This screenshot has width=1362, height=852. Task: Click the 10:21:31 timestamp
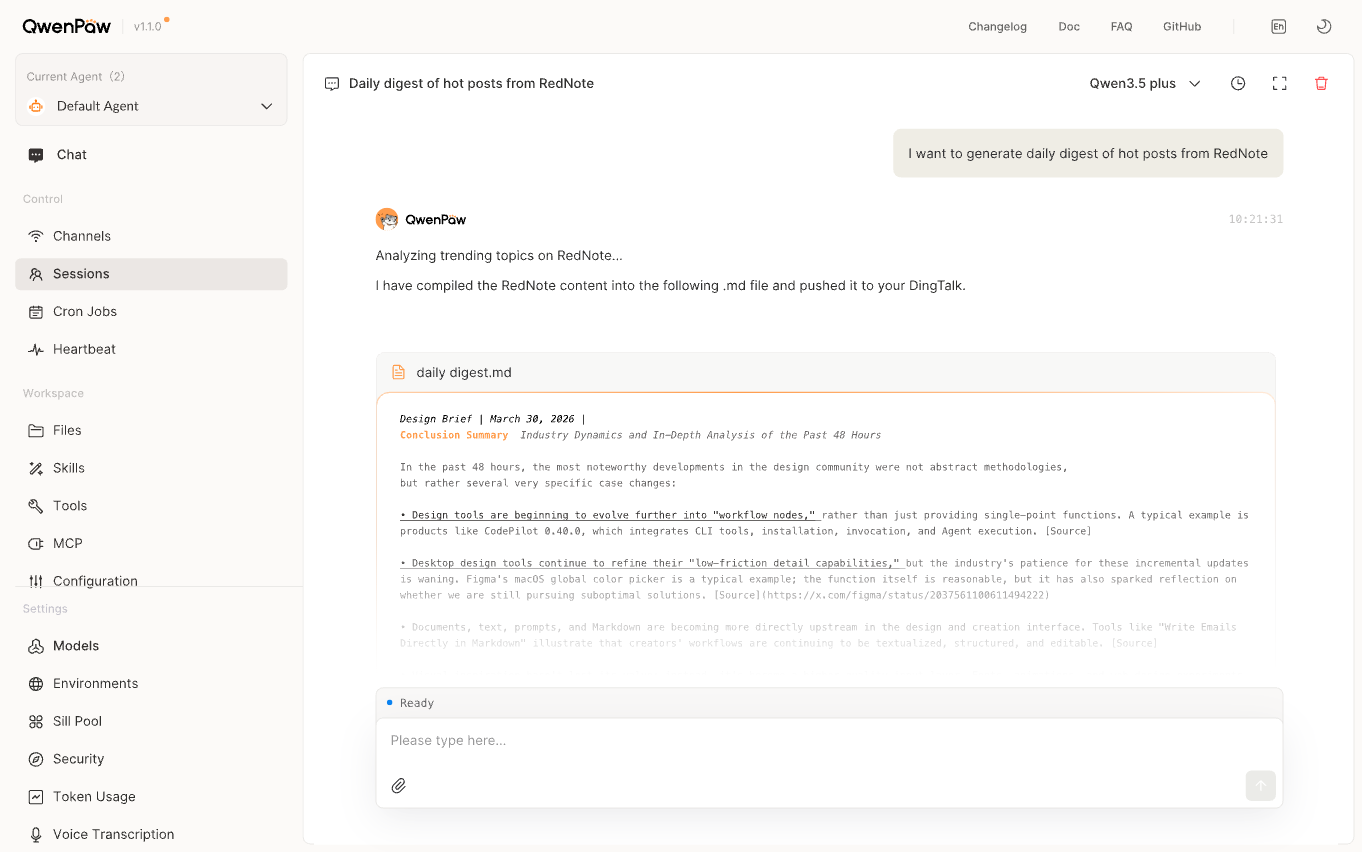pyautogui.click(x=1255, y=220)
